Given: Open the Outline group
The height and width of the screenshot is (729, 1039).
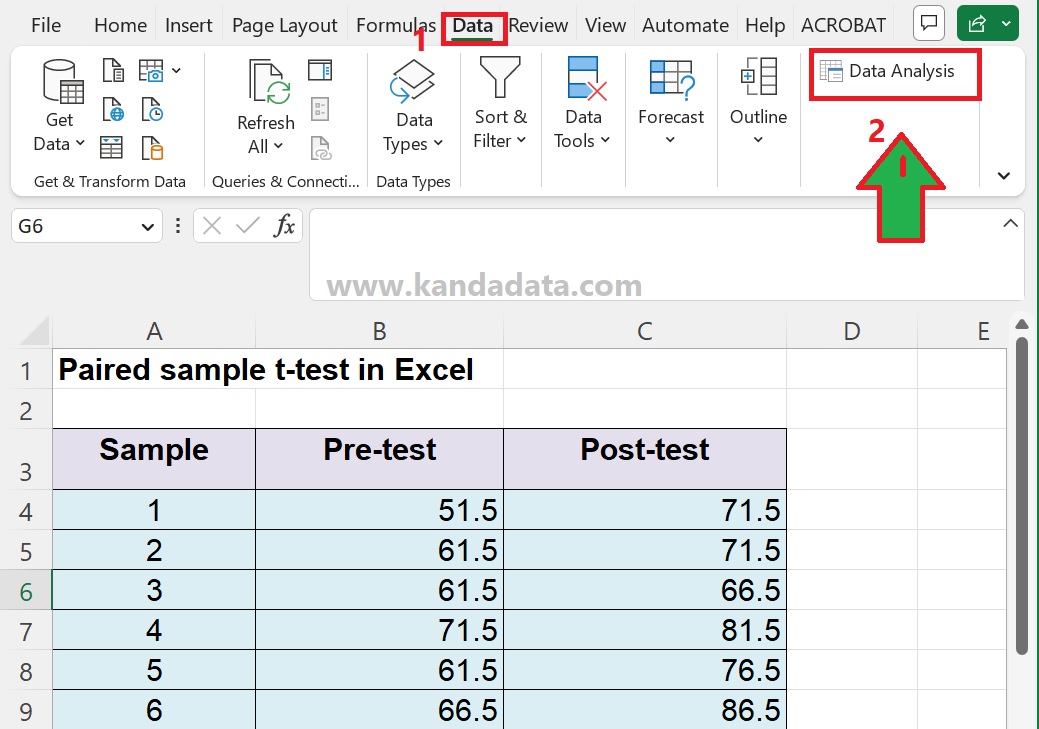Looking at the screenshot, I should [x=758, y=102].
